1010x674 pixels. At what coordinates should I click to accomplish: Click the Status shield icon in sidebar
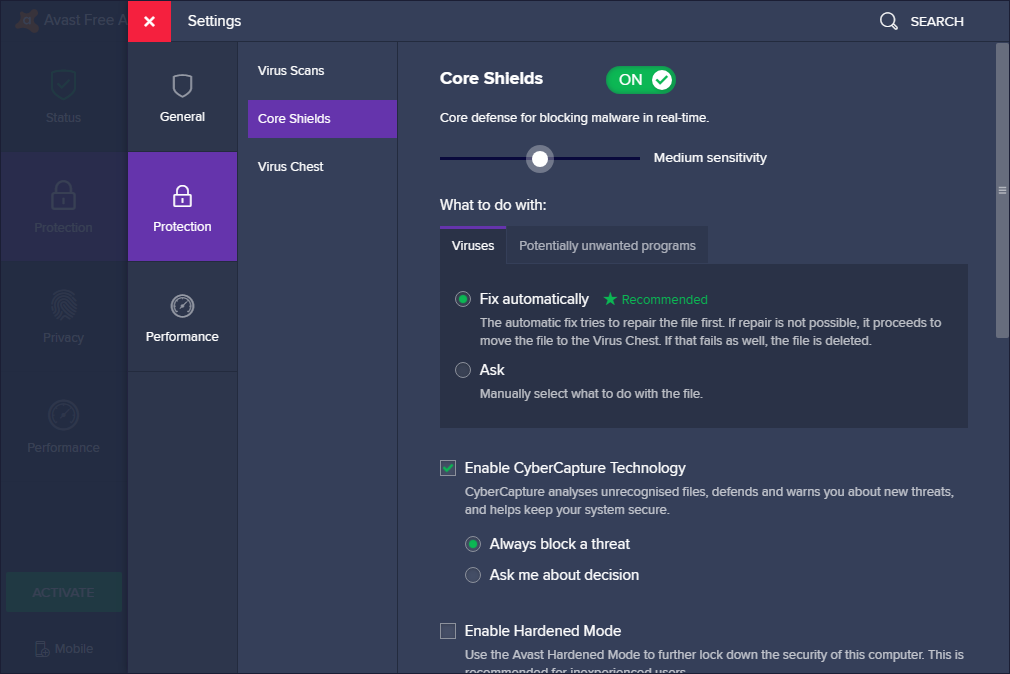click(63, 86)
